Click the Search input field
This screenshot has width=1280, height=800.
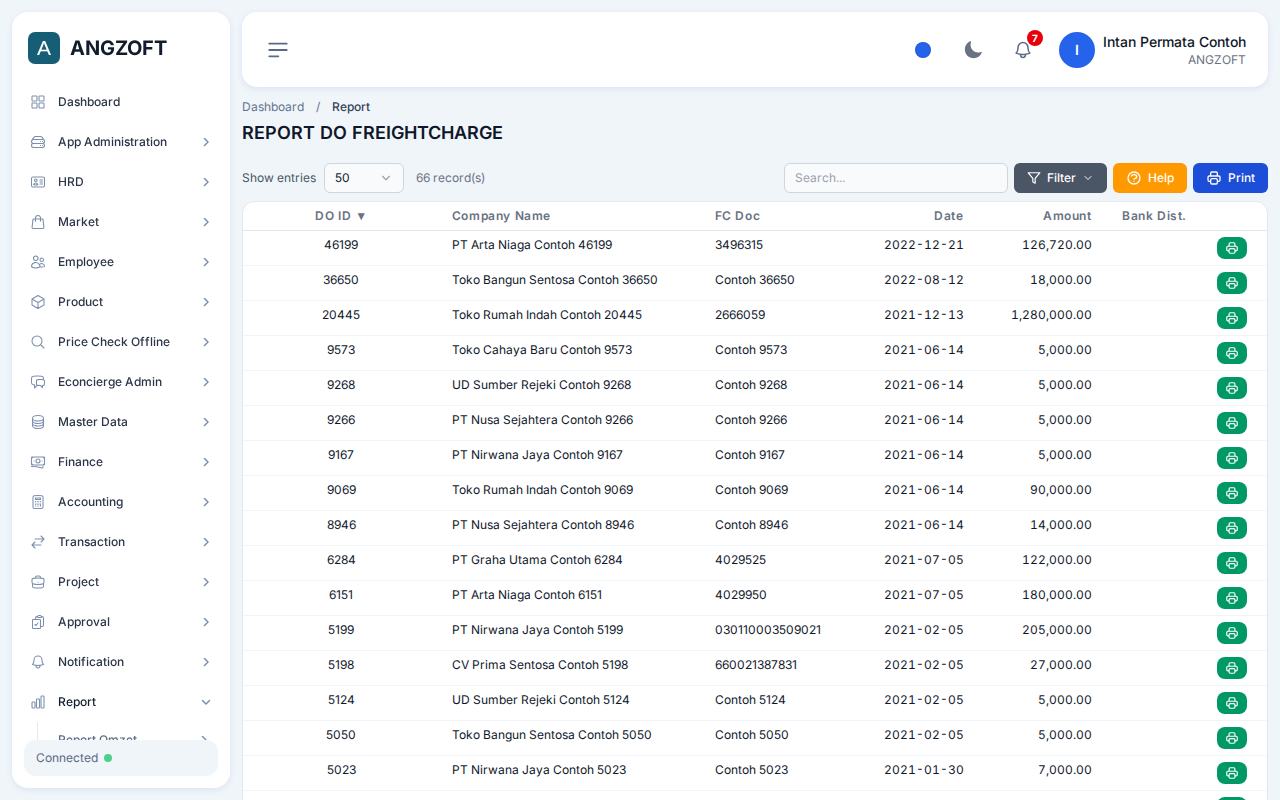tap(896, 178)
